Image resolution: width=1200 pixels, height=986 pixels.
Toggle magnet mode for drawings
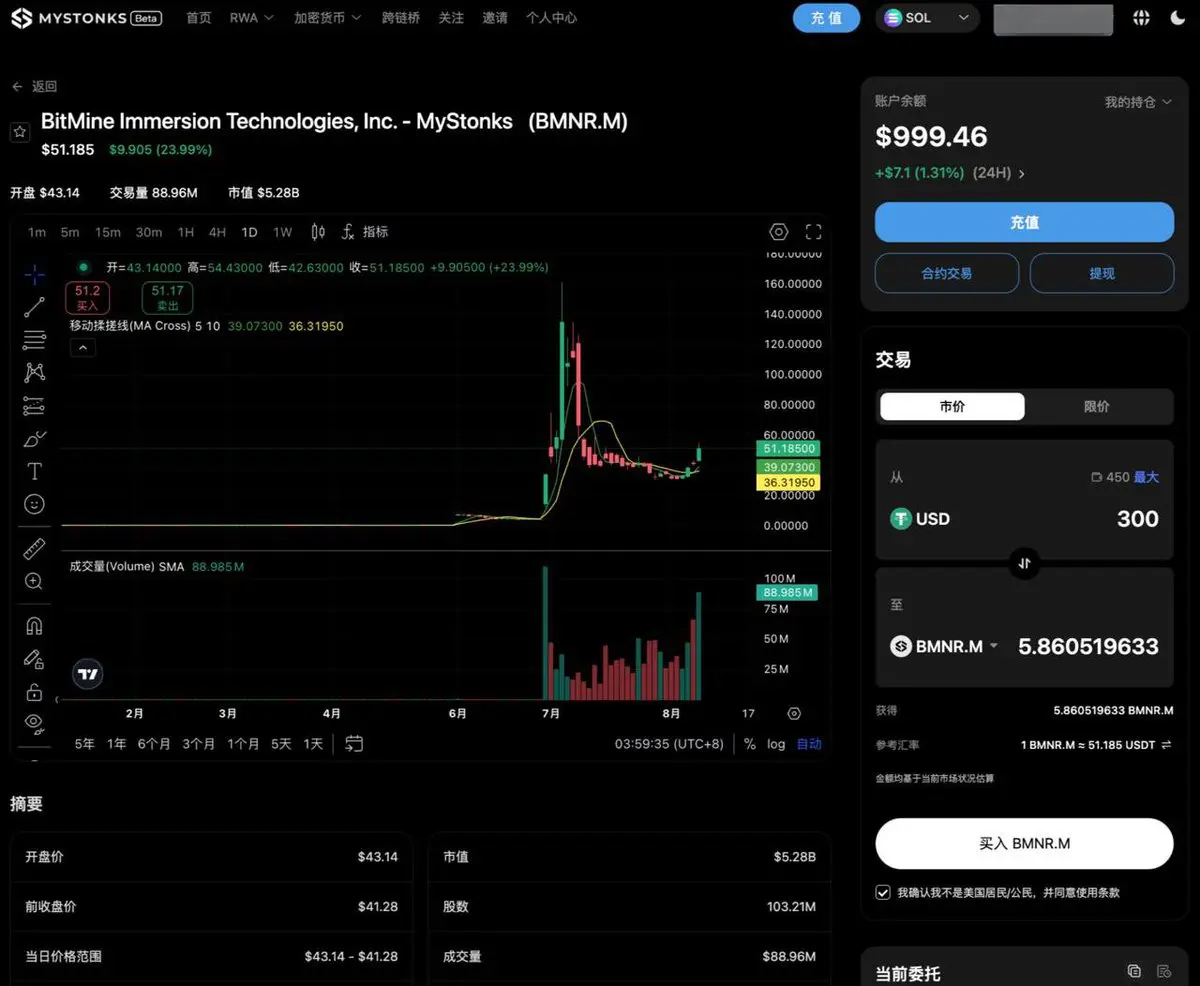tap(34, 626)
